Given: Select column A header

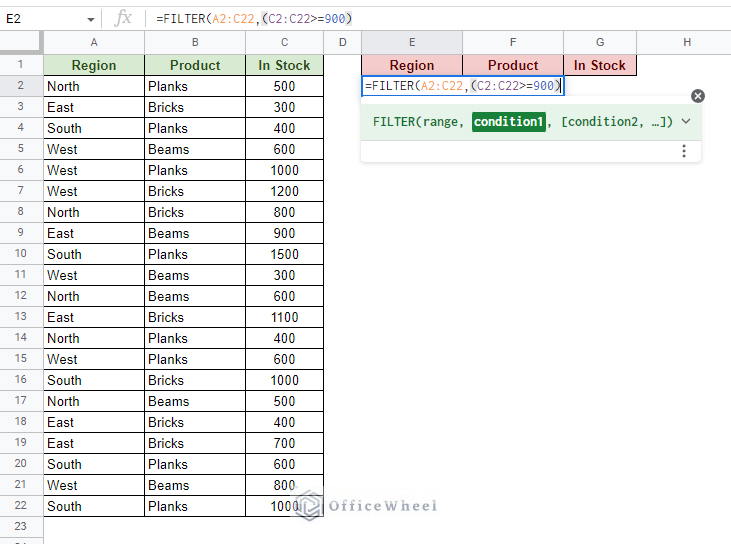Looking at the screenshot, I should [x=94, y=42].
